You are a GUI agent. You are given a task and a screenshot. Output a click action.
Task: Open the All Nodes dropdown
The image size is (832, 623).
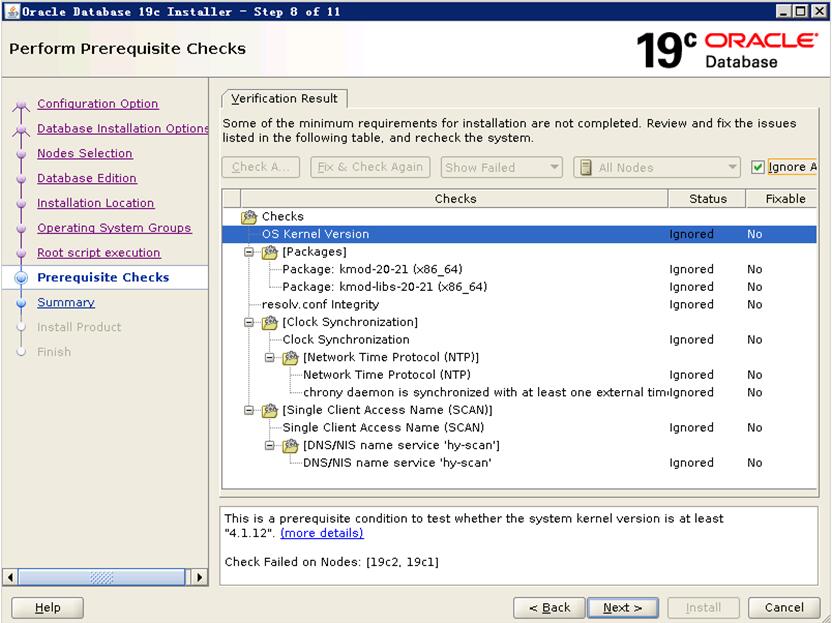point(657,168)
